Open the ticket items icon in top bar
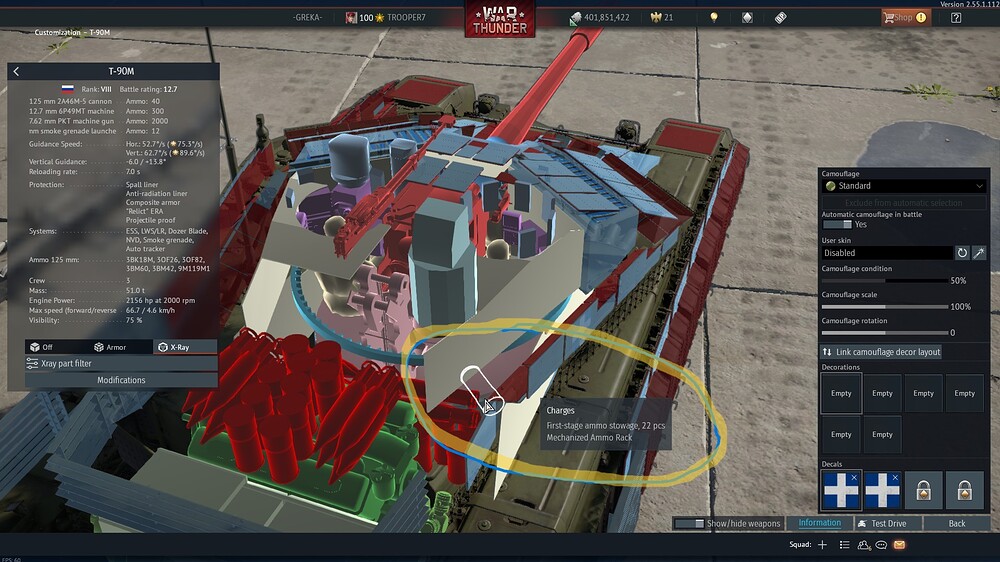This screenshot has width=1000, height=562. click(x=781, y=18)
